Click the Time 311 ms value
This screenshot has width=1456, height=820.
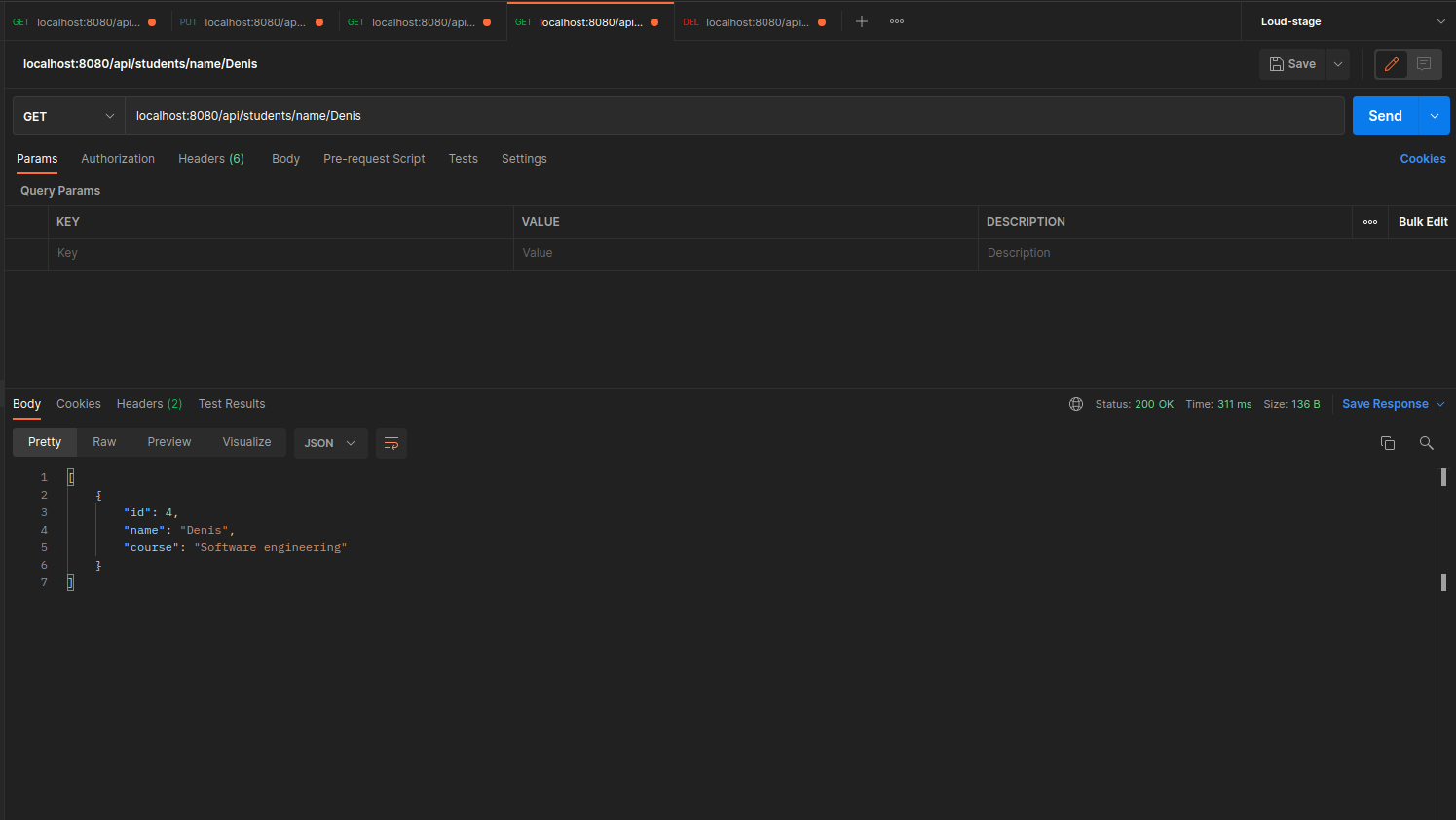click(1234, 404)
